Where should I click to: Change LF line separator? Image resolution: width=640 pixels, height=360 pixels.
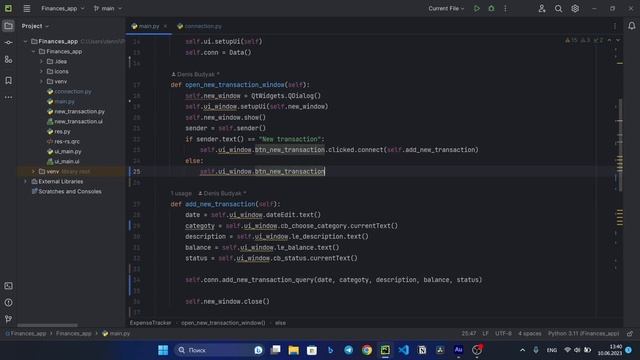(485, 333)
